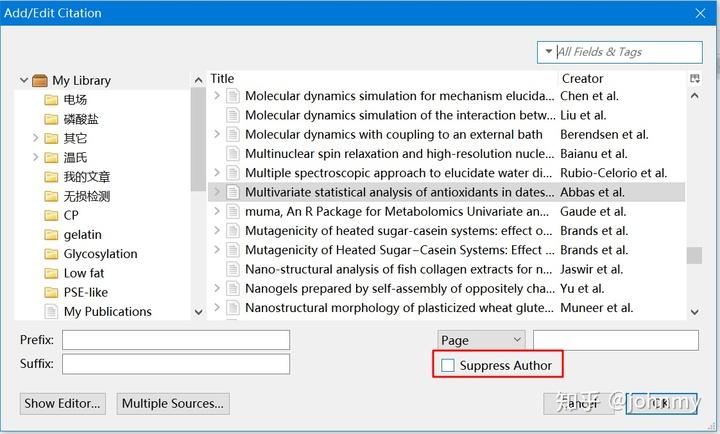Click document icon of Yu et al. item
The image size is (720, 434).
[233, 288]
